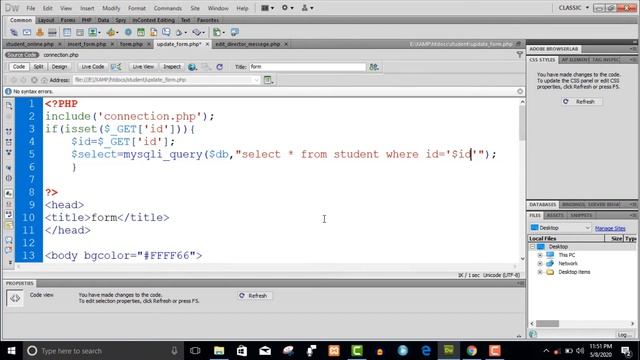Open the Site menu

[195, 8]
